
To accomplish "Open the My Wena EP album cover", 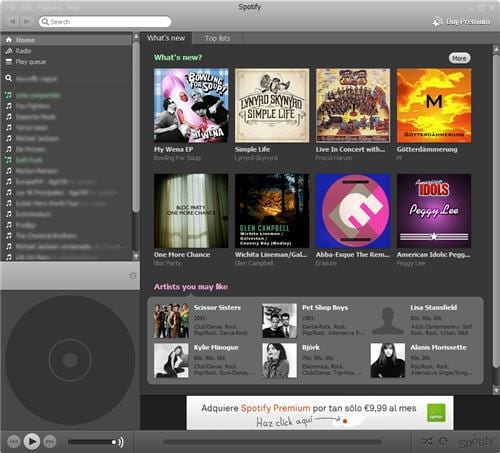I will point(191,105).
